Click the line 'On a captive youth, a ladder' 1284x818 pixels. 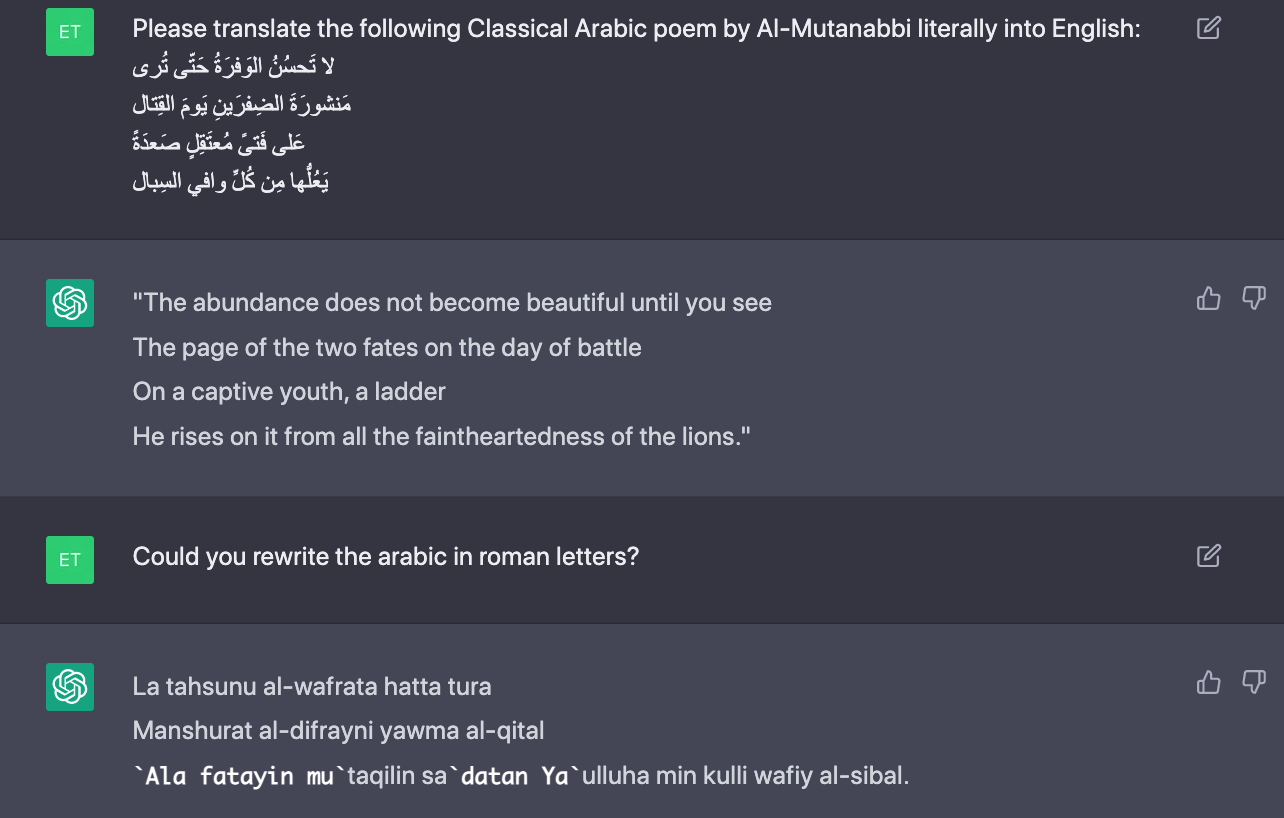(x=289, y=391)
